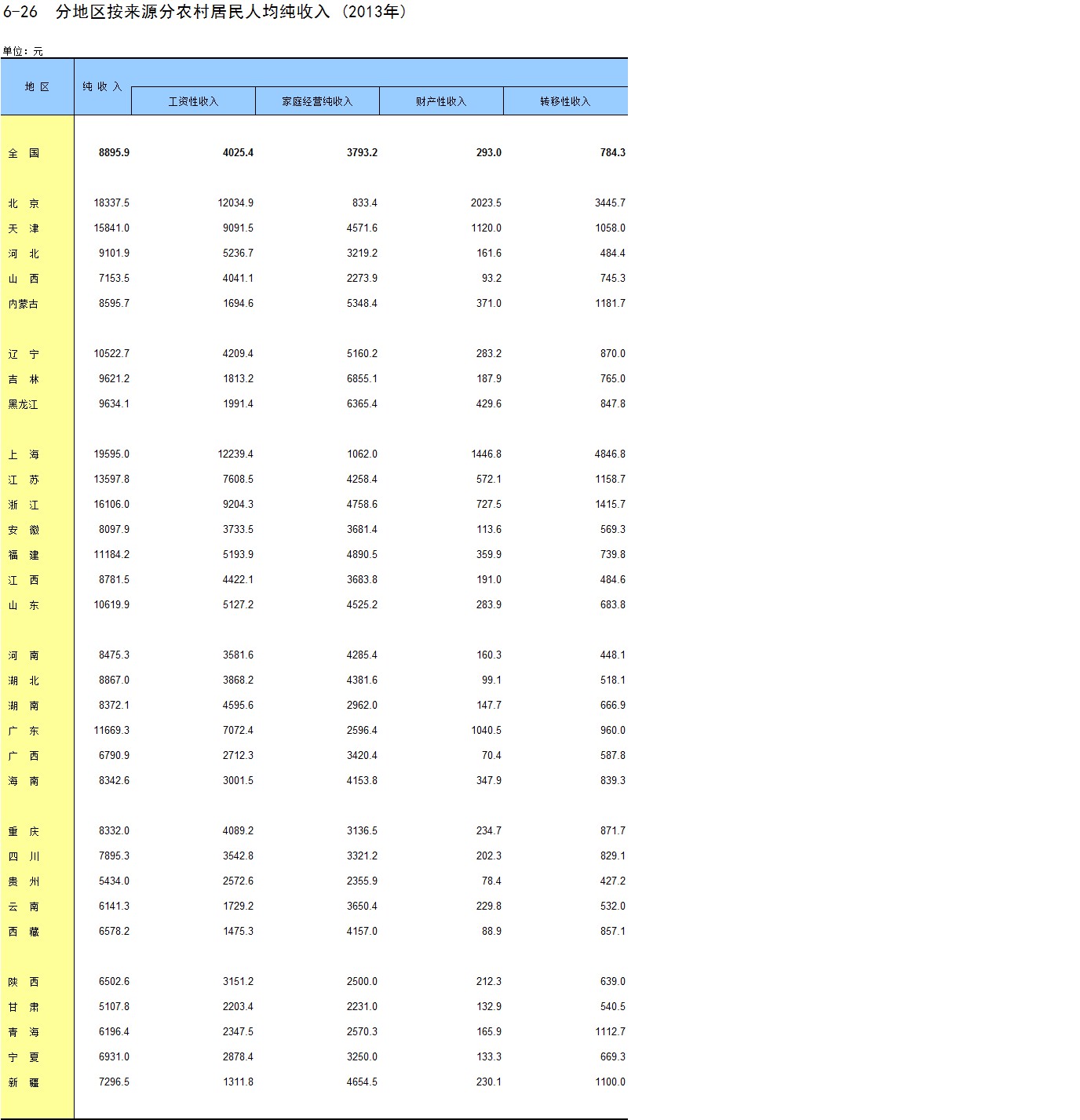Select the 黑龙江 row label
The image size is (1080, 1120).
pos(24,404)
